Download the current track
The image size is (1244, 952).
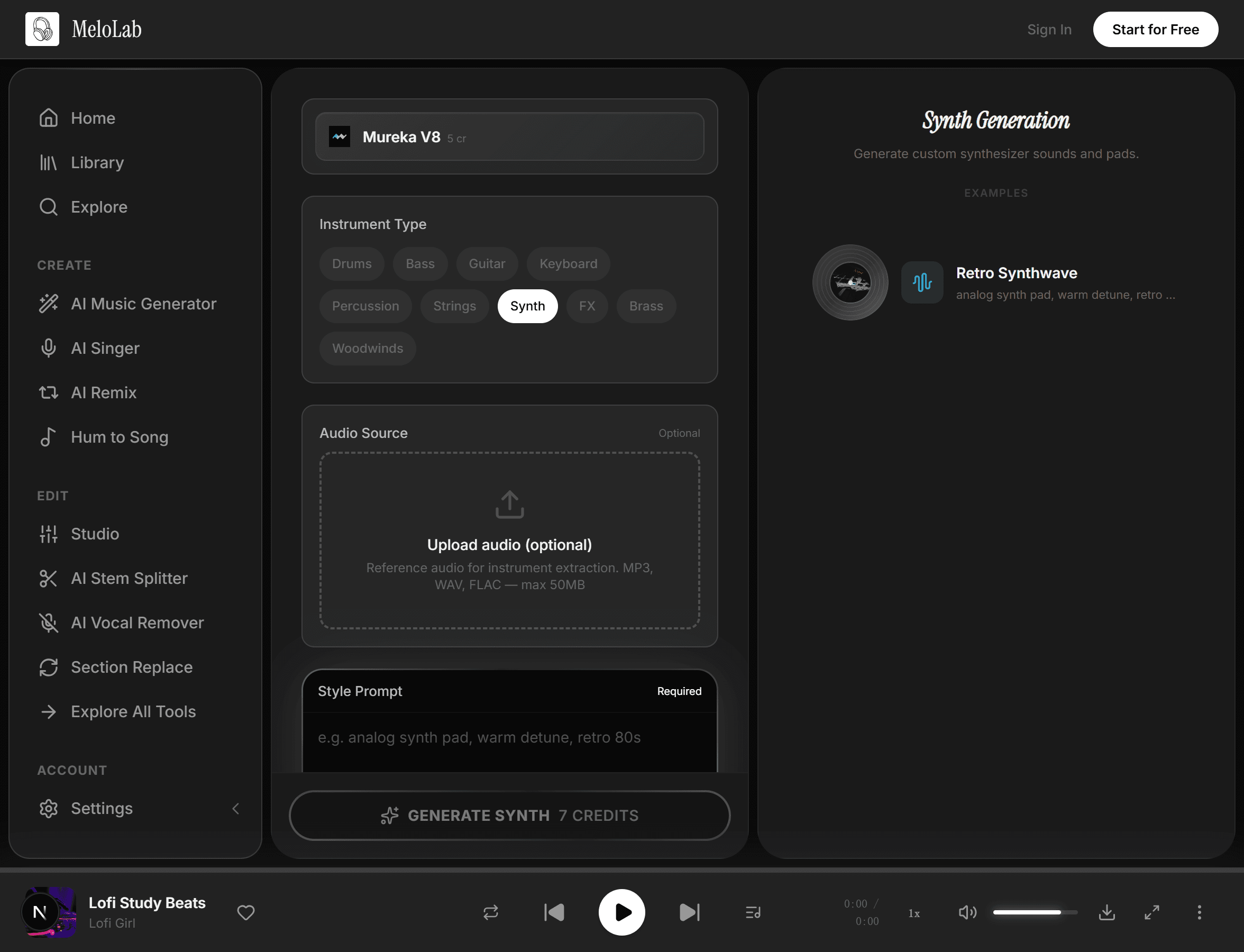(x=1107, y=912)
